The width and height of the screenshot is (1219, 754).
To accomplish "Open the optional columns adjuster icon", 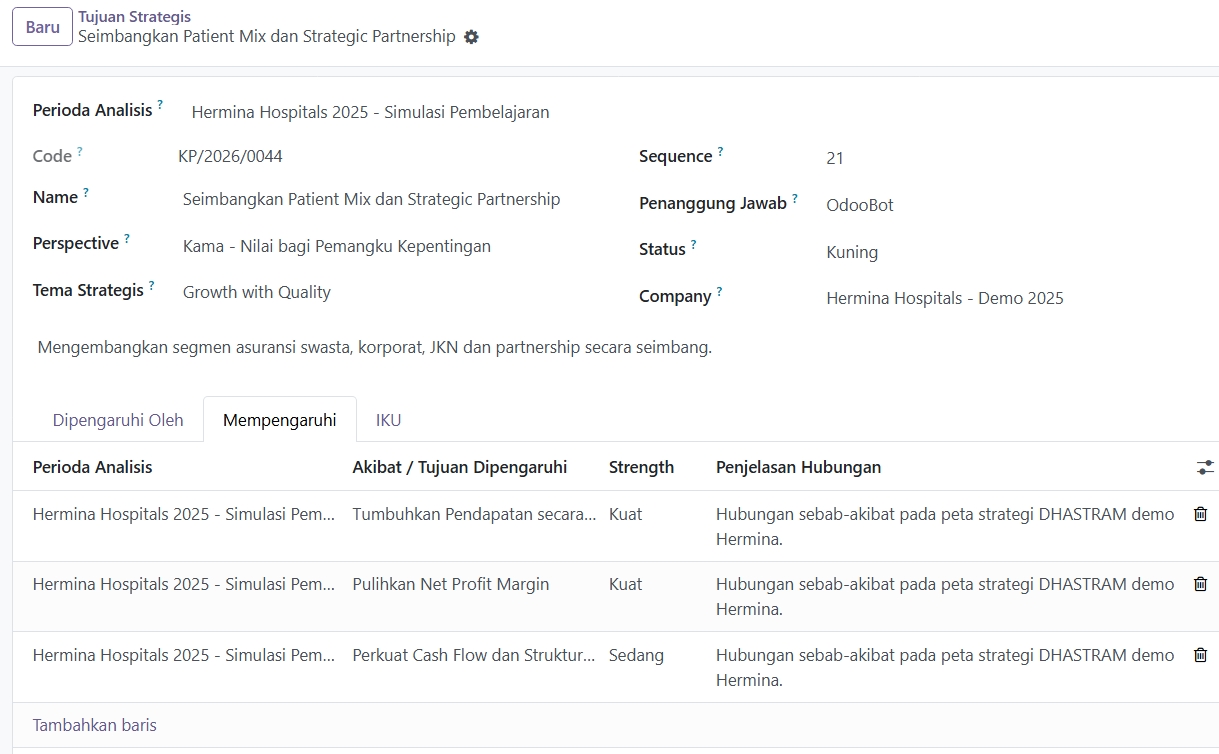I will (1205, 467).
